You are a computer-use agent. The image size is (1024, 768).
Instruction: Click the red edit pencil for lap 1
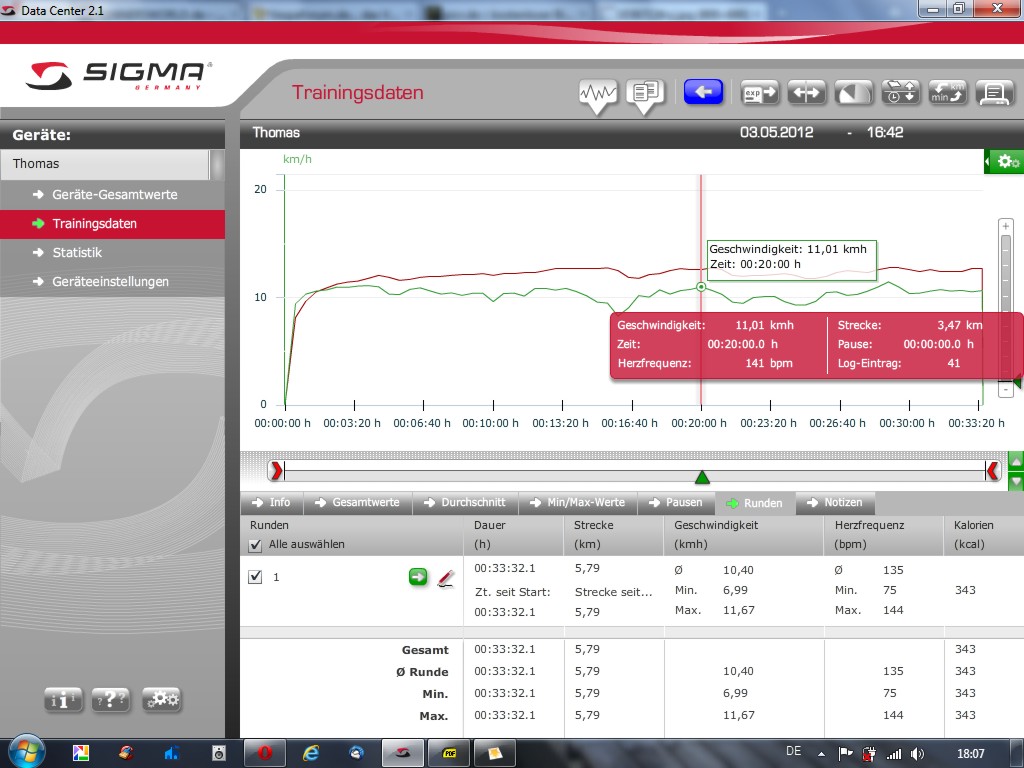pos(446,577)
